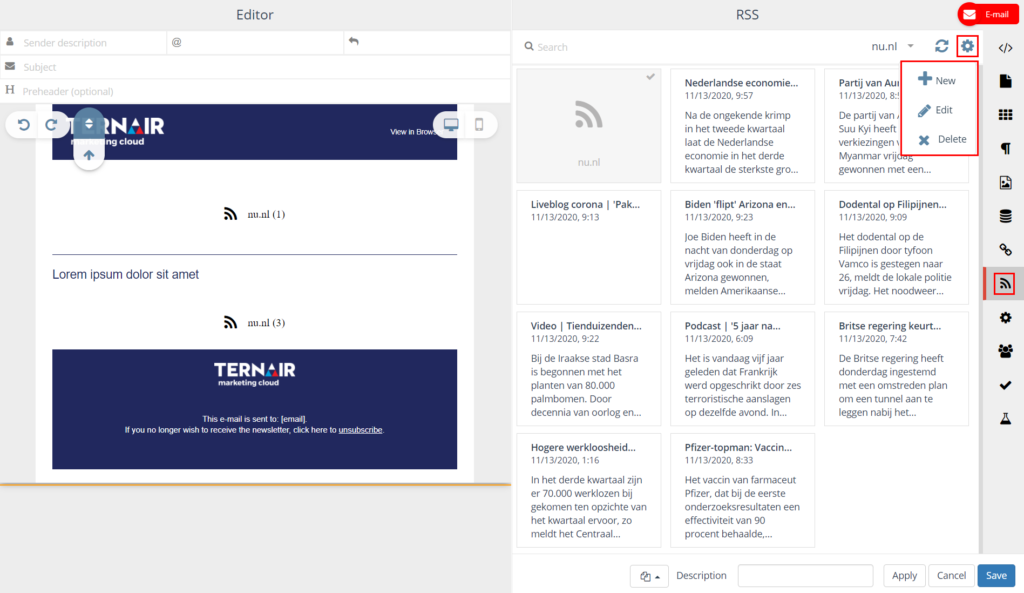Viewport: 1024px width, 593px height.
Task: Open the settings cog in right sidebar
Action: coord(1005,317)
